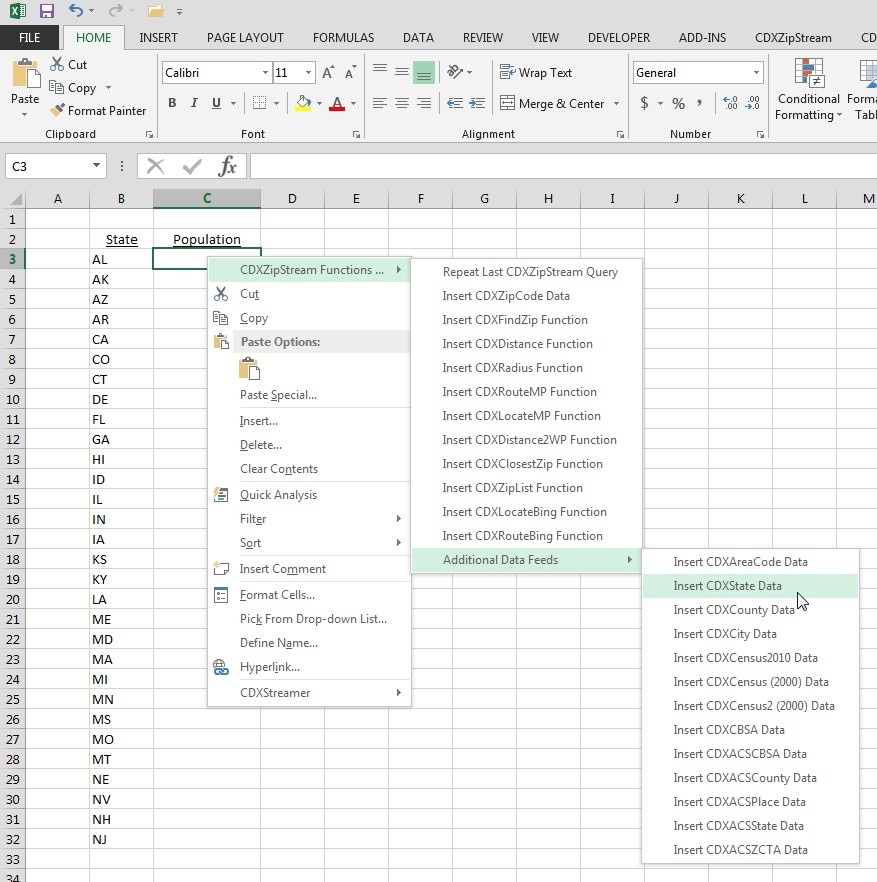
Task: Toggle Align Left
Action: click(x=380, y=103)
